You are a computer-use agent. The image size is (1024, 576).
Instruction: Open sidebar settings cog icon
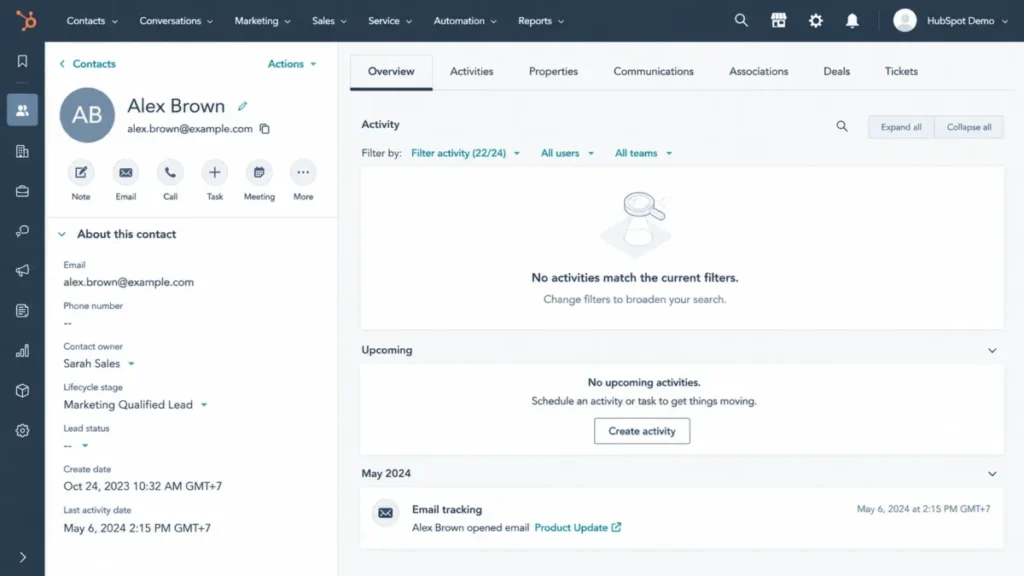point(22,430)
